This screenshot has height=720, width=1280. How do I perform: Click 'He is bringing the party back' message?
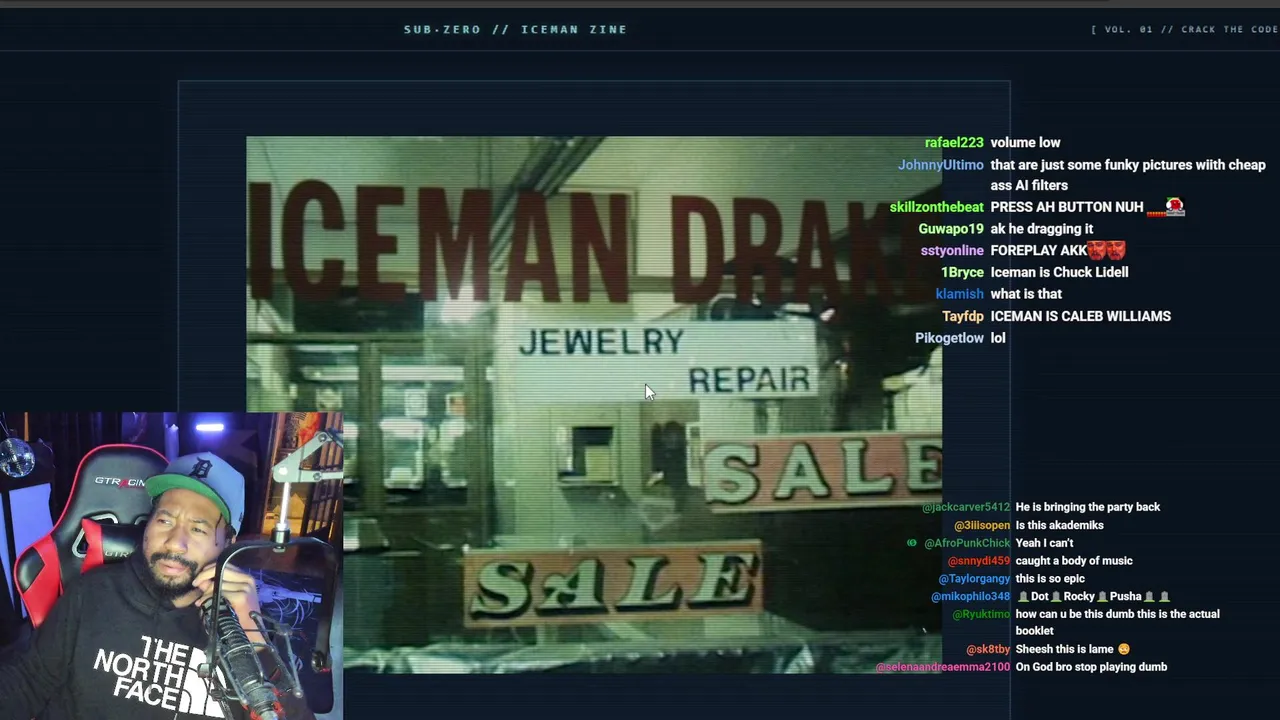click(x=1088, y=507)
